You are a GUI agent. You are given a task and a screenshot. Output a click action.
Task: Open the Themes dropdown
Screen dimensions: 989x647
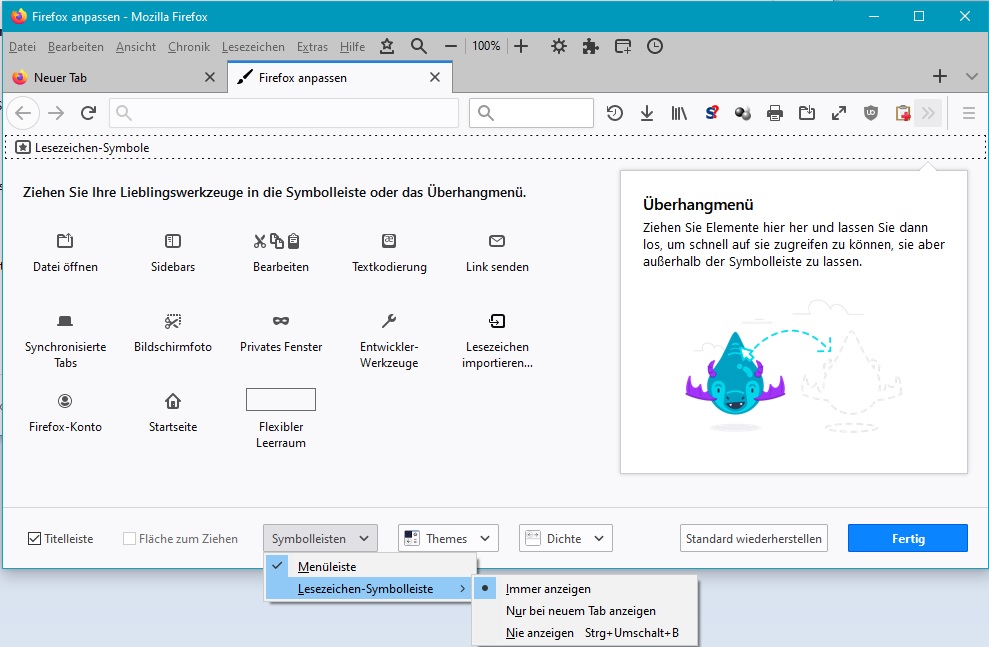point(448,539)
